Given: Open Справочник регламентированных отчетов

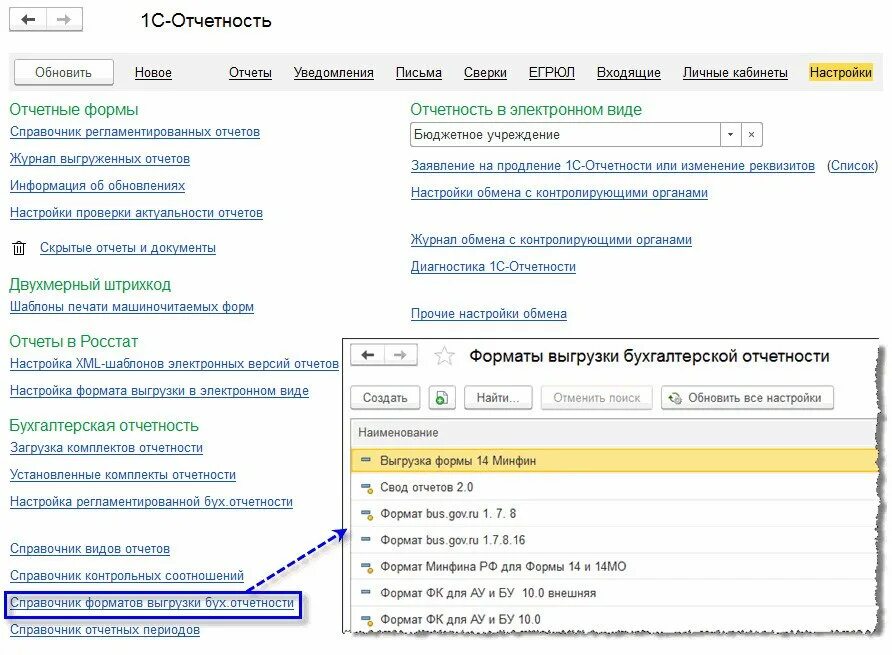Looking at the screenshot, I should click(135, 132).
